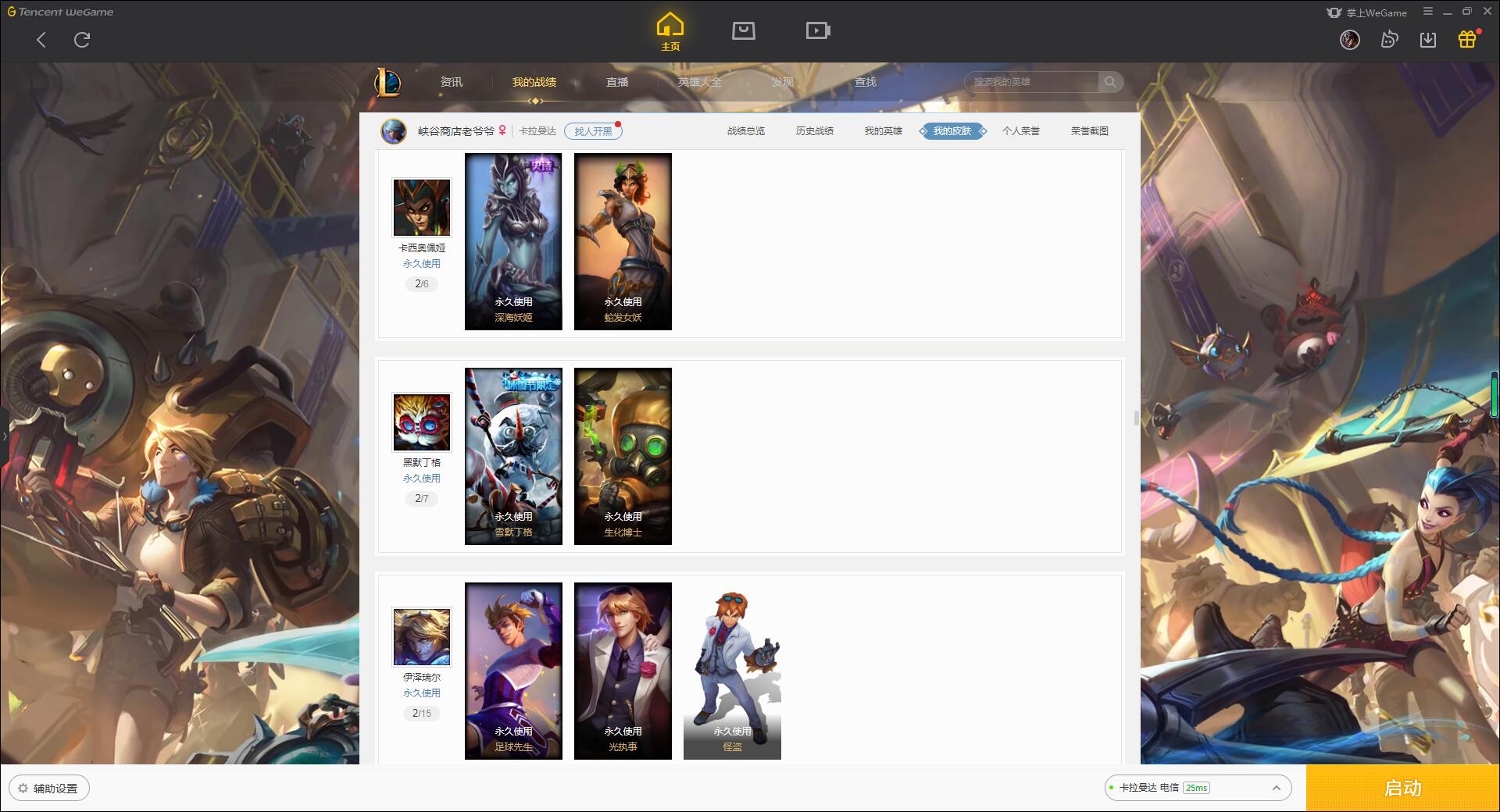
Task: Click the League of Legends logo icon
Action: coord(387,82)
